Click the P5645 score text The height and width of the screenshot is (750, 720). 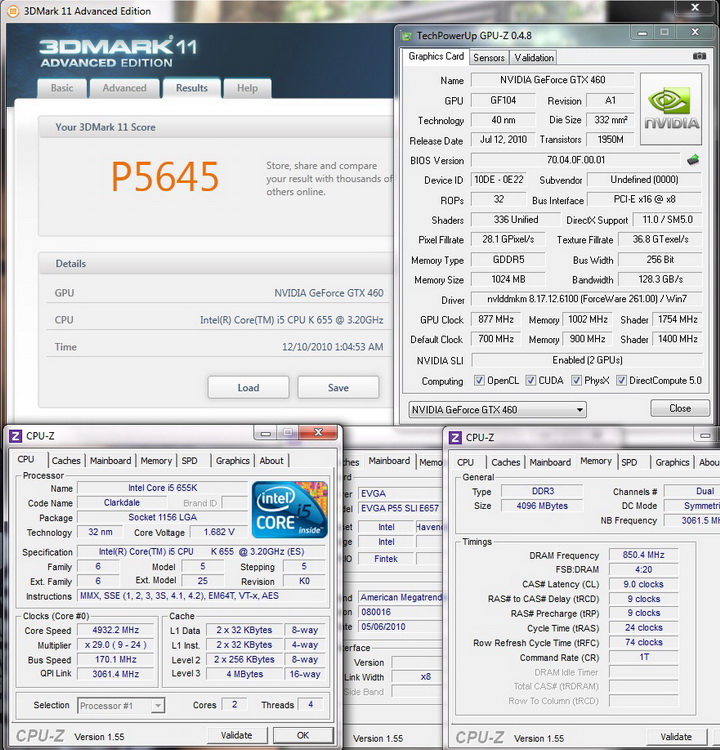[x=165, y=176]
